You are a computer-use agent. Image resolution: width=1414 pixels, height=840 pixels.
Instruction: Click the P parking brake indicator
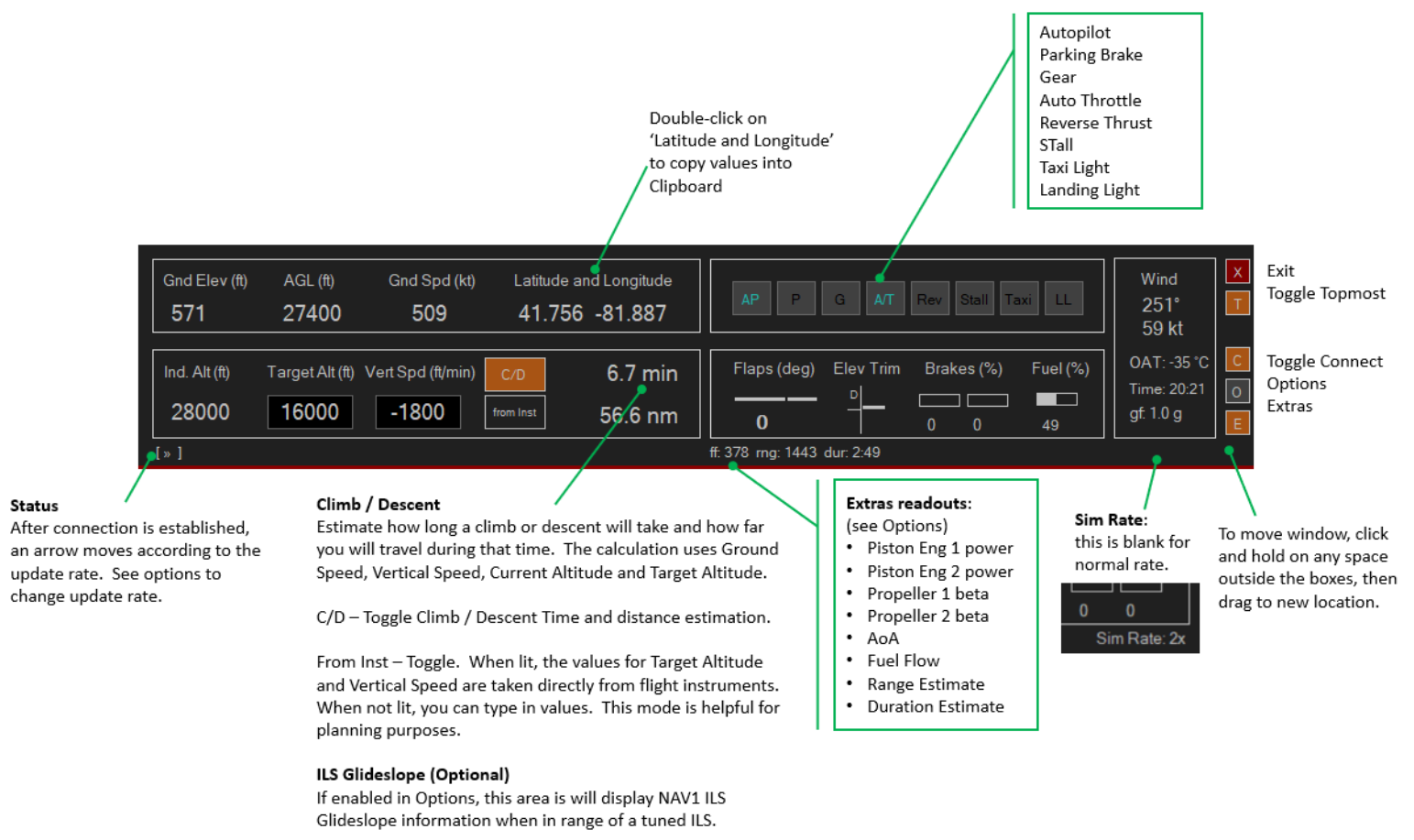pos(795,299)
